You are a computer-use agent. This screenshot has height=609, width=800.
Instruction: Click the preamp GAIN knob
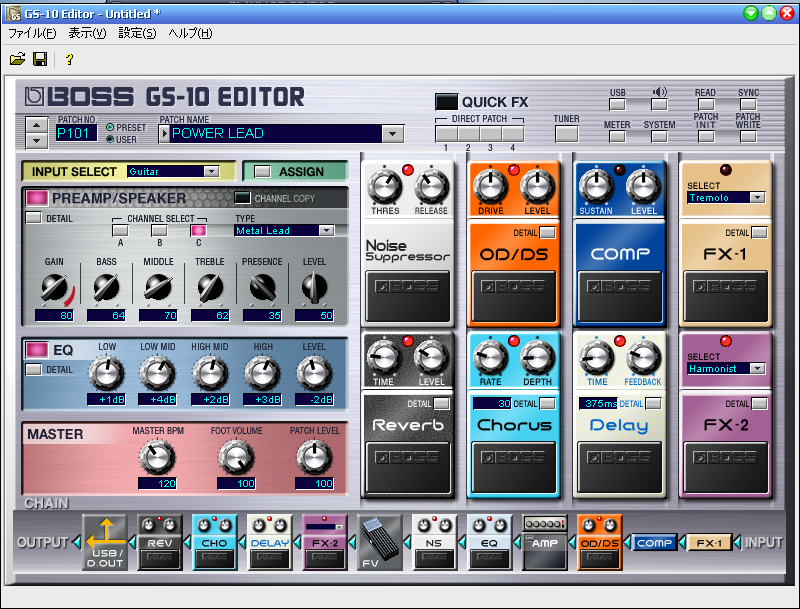[x=55, y=288]
